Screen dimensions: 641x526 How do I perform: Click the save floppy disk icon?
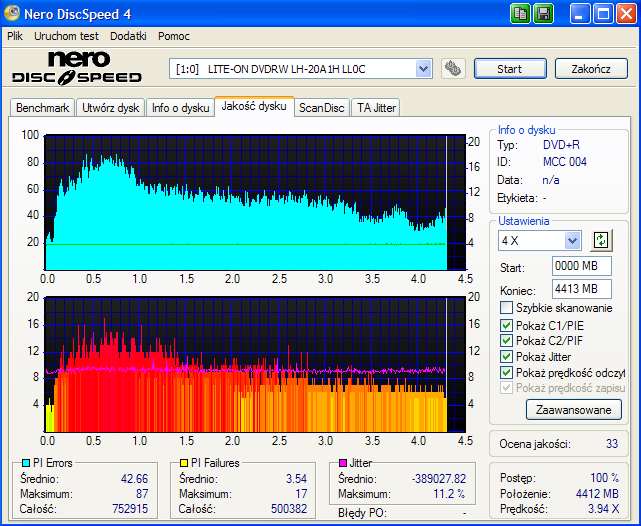pyautogui.click(x=543, y=14)
